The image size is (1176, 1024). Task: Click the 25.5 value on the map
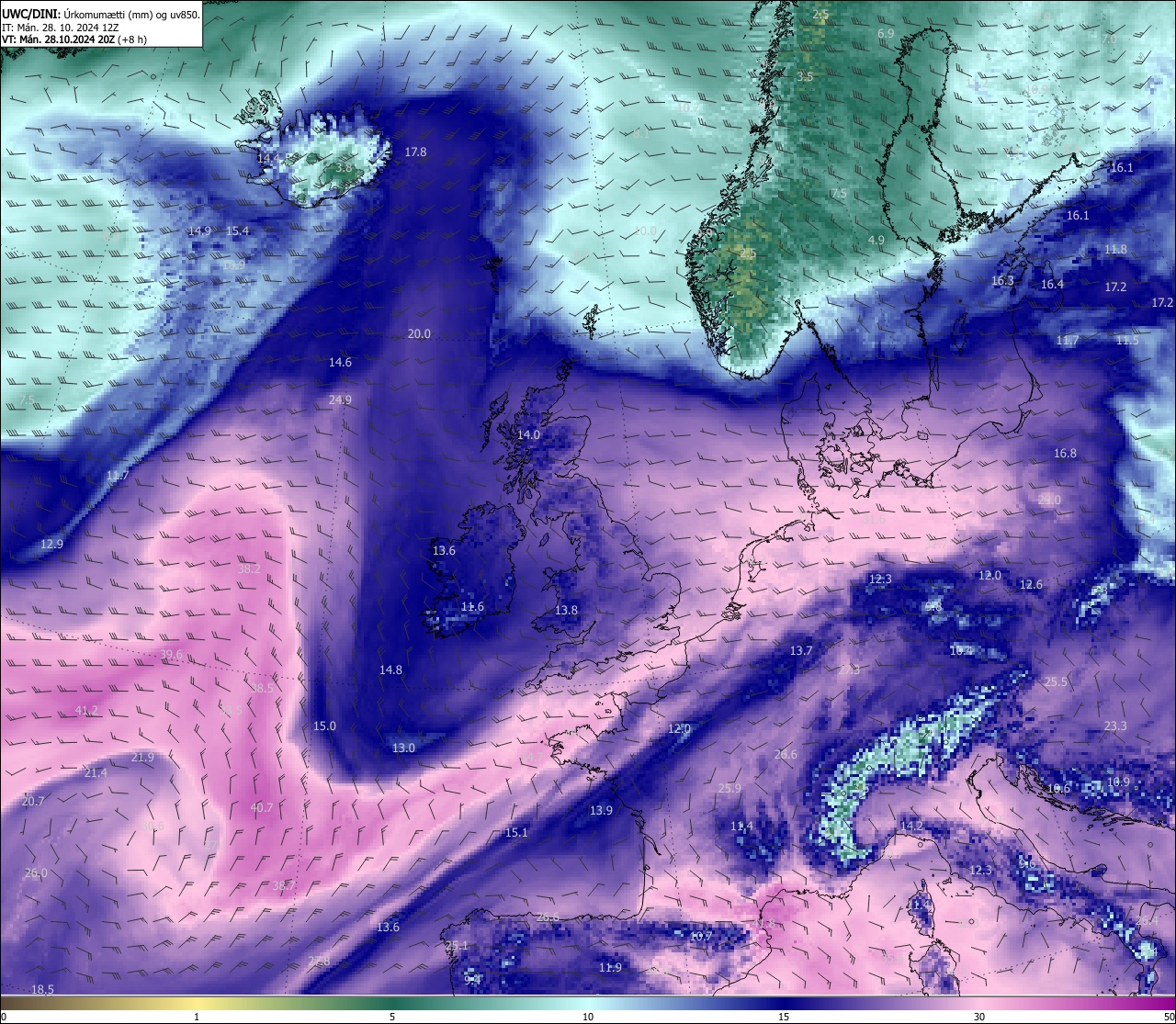[x=1056, y=681]
